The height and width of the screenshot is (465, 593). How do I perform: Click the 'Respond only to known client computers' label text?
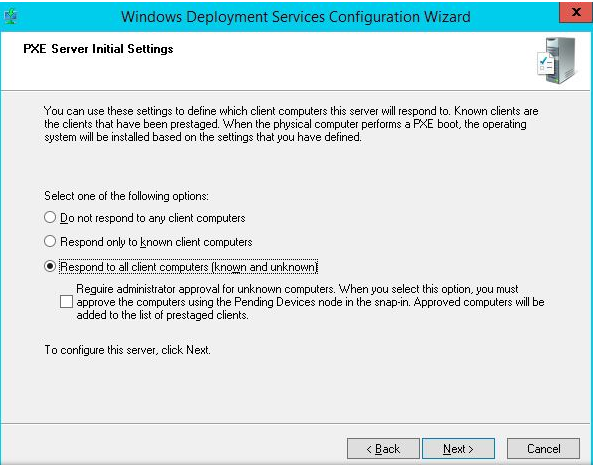[x=156, y=242]
